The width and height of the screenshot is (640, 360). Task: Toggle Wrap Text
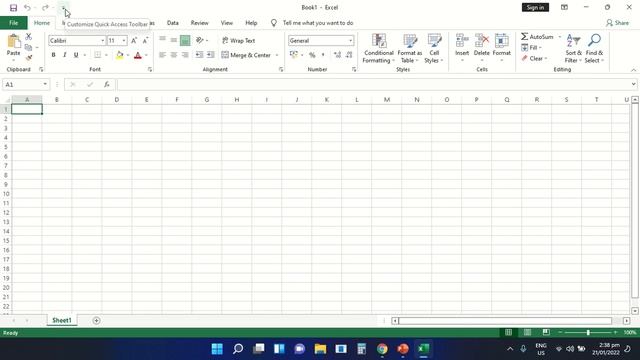[x=238, y=40]
